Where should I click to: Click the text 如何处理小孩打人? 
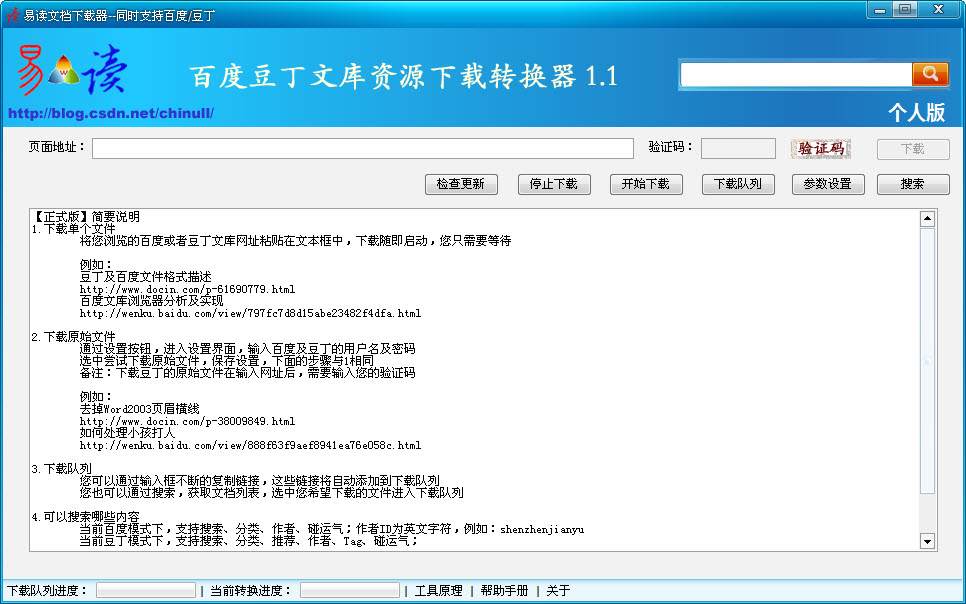pyautogui.click(x=128, y=433)
